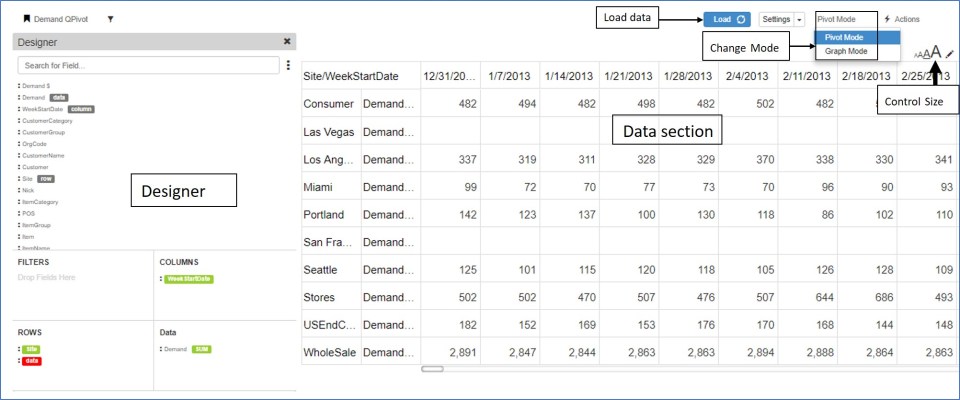The image size is (960, 400).
Task: Open the Pivot Mode combo box
Action: (x=846, y=19)
